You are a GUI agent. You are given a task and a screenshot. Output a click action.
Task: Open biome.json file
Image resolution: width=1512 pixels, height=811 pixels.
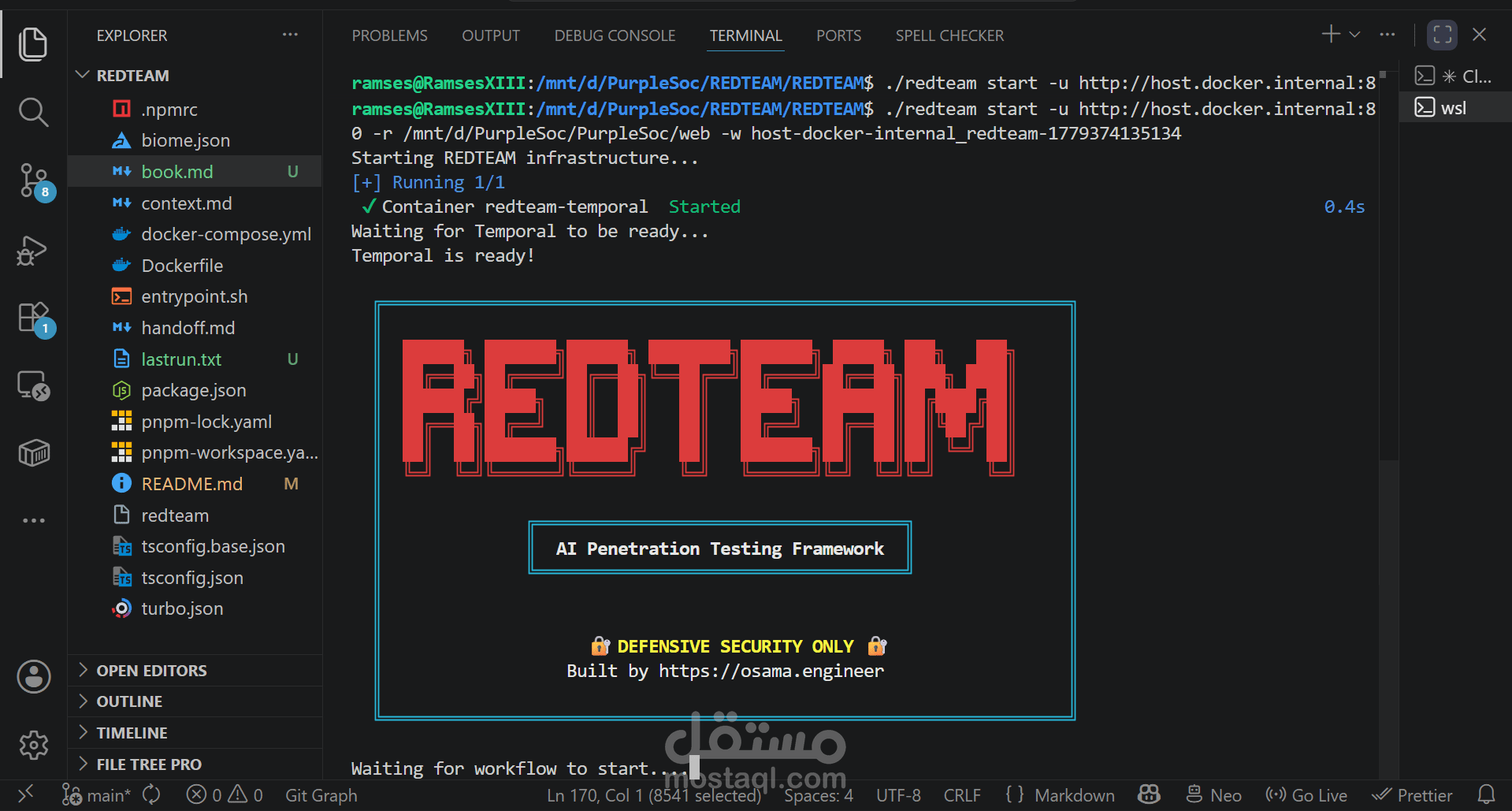[x=195, y=140]
